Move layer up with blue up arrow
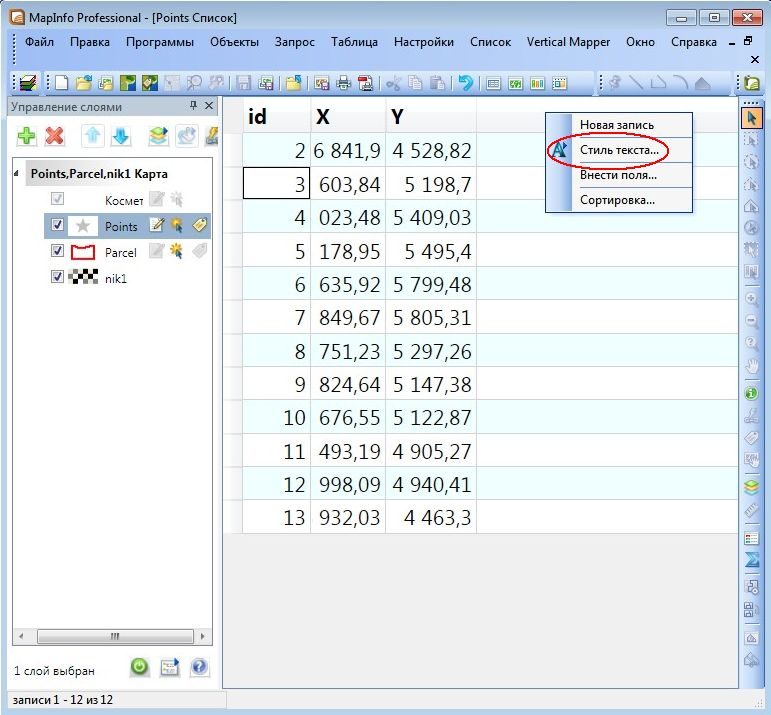The height and width of the screenshot is (715, 771). click(93, 136)
